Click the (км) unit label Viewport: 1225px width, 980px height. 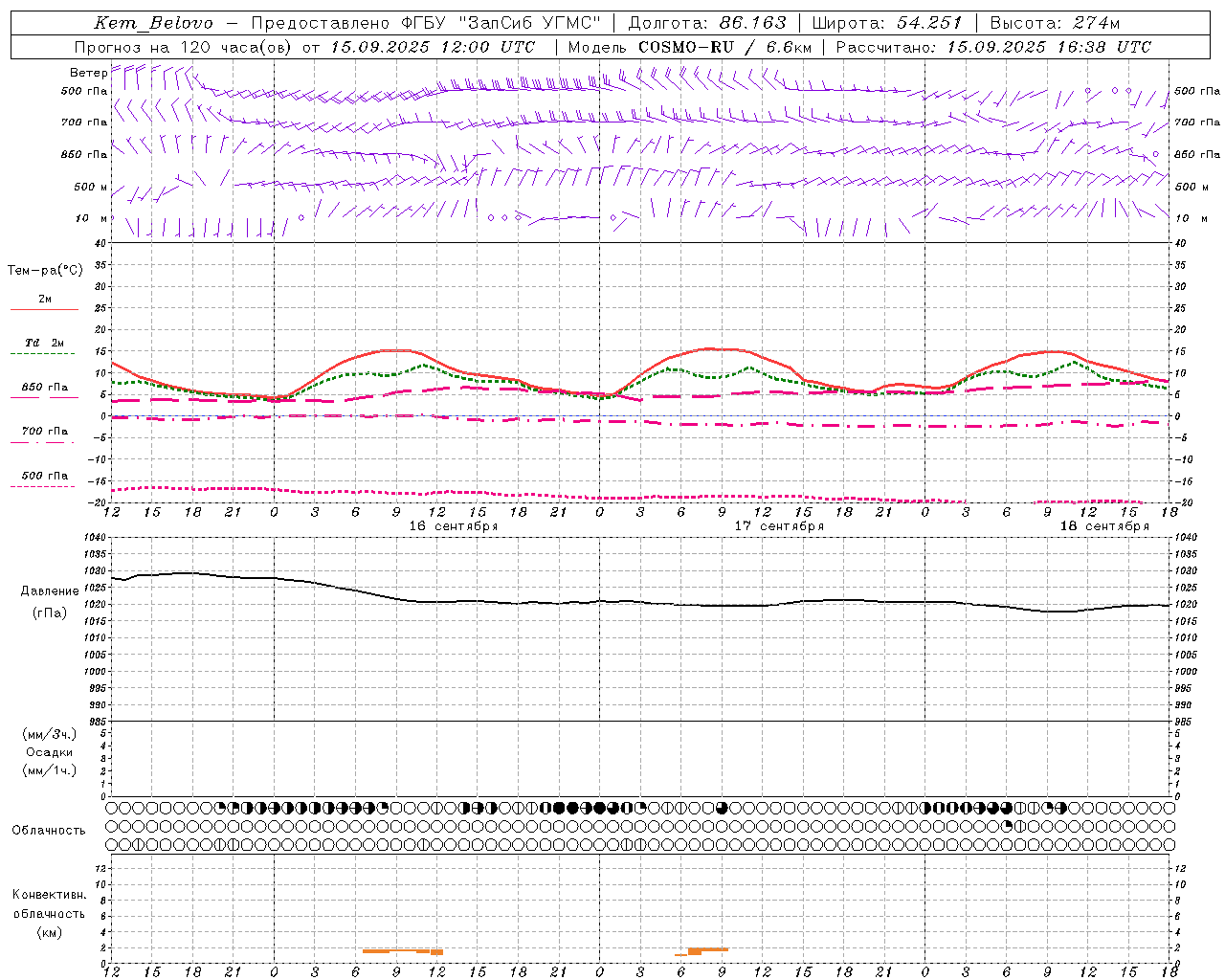point(49,932)
